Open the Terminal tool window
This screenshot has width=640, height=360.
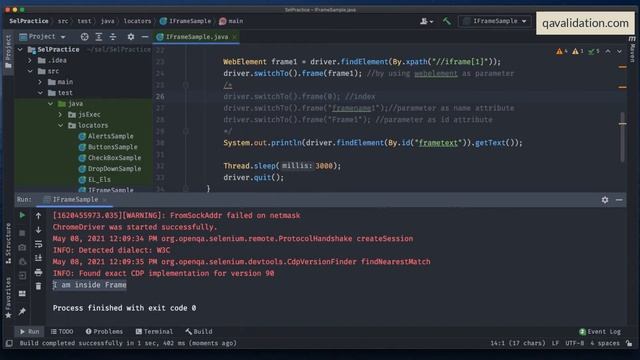click(154, 331)
